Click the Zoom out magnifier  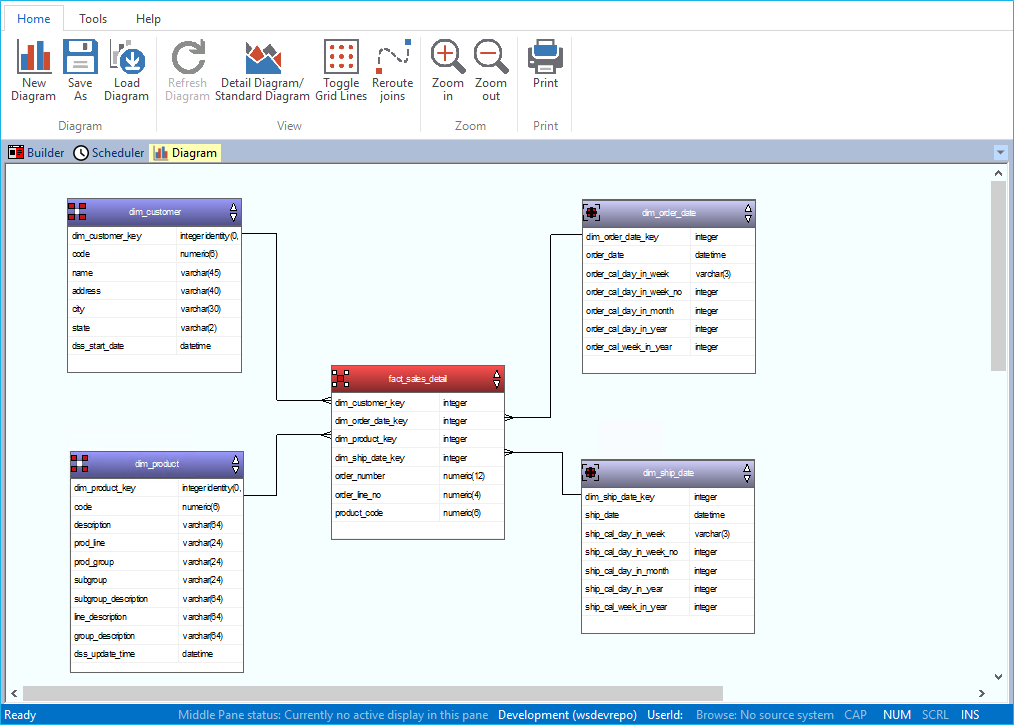point(491,58)
